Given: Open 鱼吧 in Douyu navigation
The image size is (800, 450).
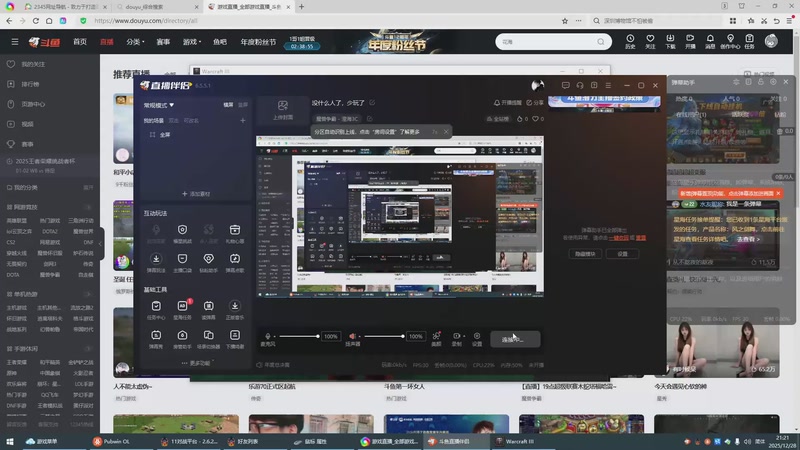Looking at the screenshot, I should (x=220, y=42).
